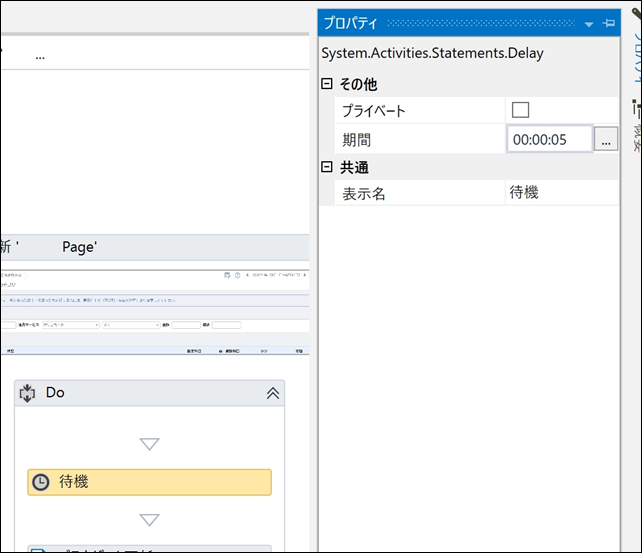Select the 期間 property label
The height and width of the screenshot is (553, 642).
[x=357, y=140]
